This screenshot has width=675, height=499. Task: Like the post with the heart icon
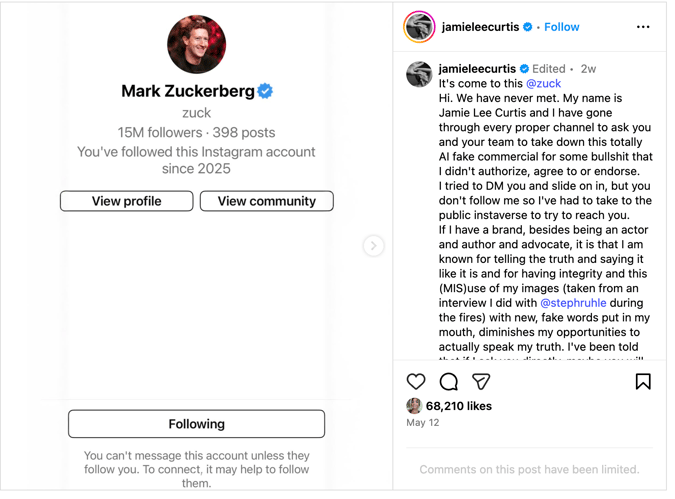coord(416,381)
